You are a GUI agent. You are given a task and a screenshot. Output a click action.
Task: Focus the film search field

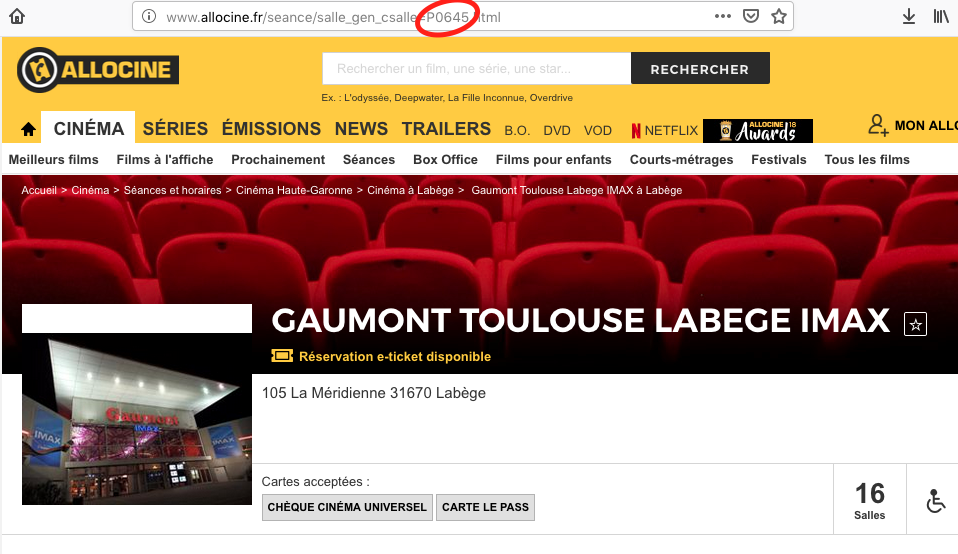pyautogui.click(x=477, y=68)
